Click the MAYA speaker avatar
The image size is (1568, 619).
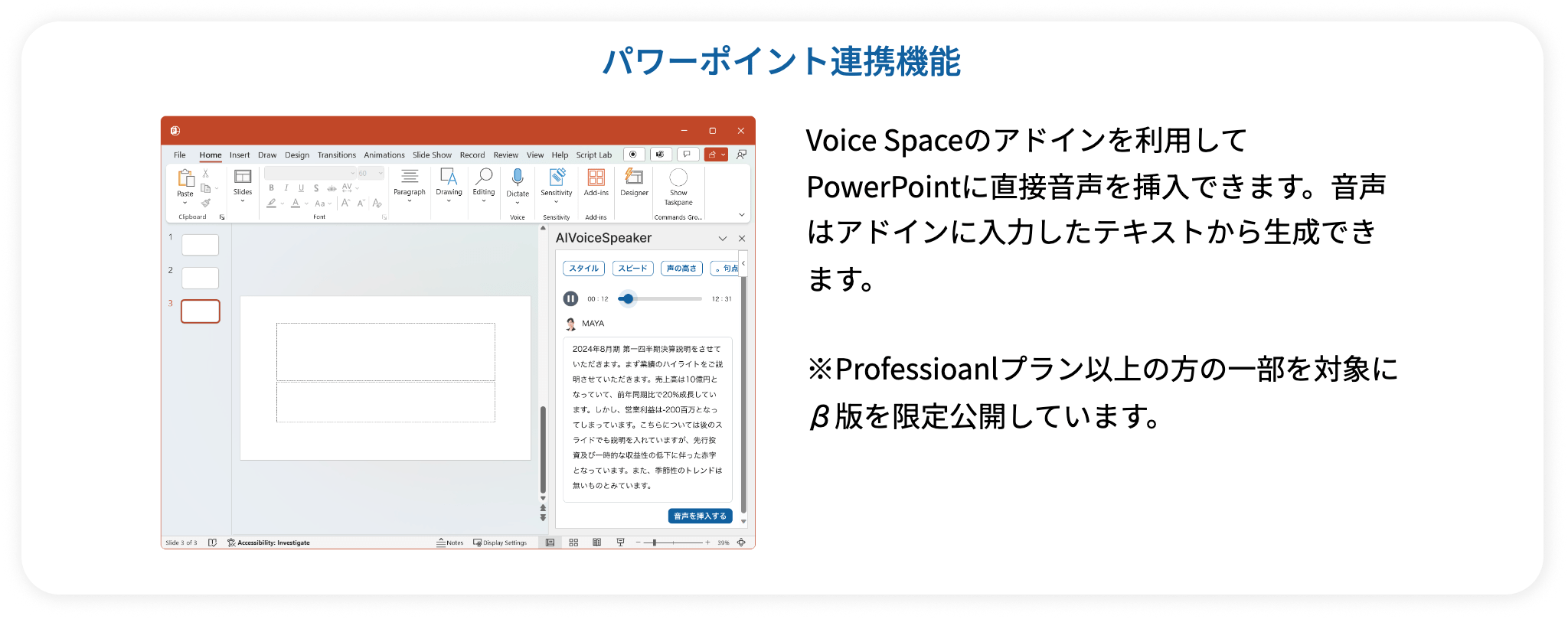(x=570, y=324)
